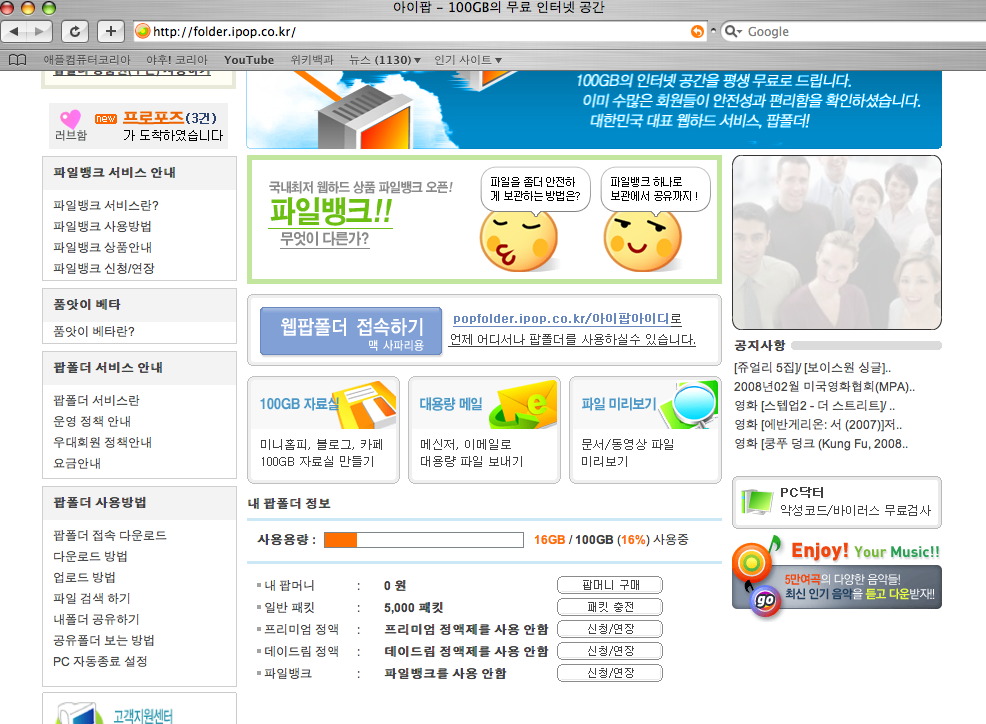Image resolution: width=986 pixels, height=724 pixels.
Task: Click the orange snapback icon in address bar
Action: 697,31
